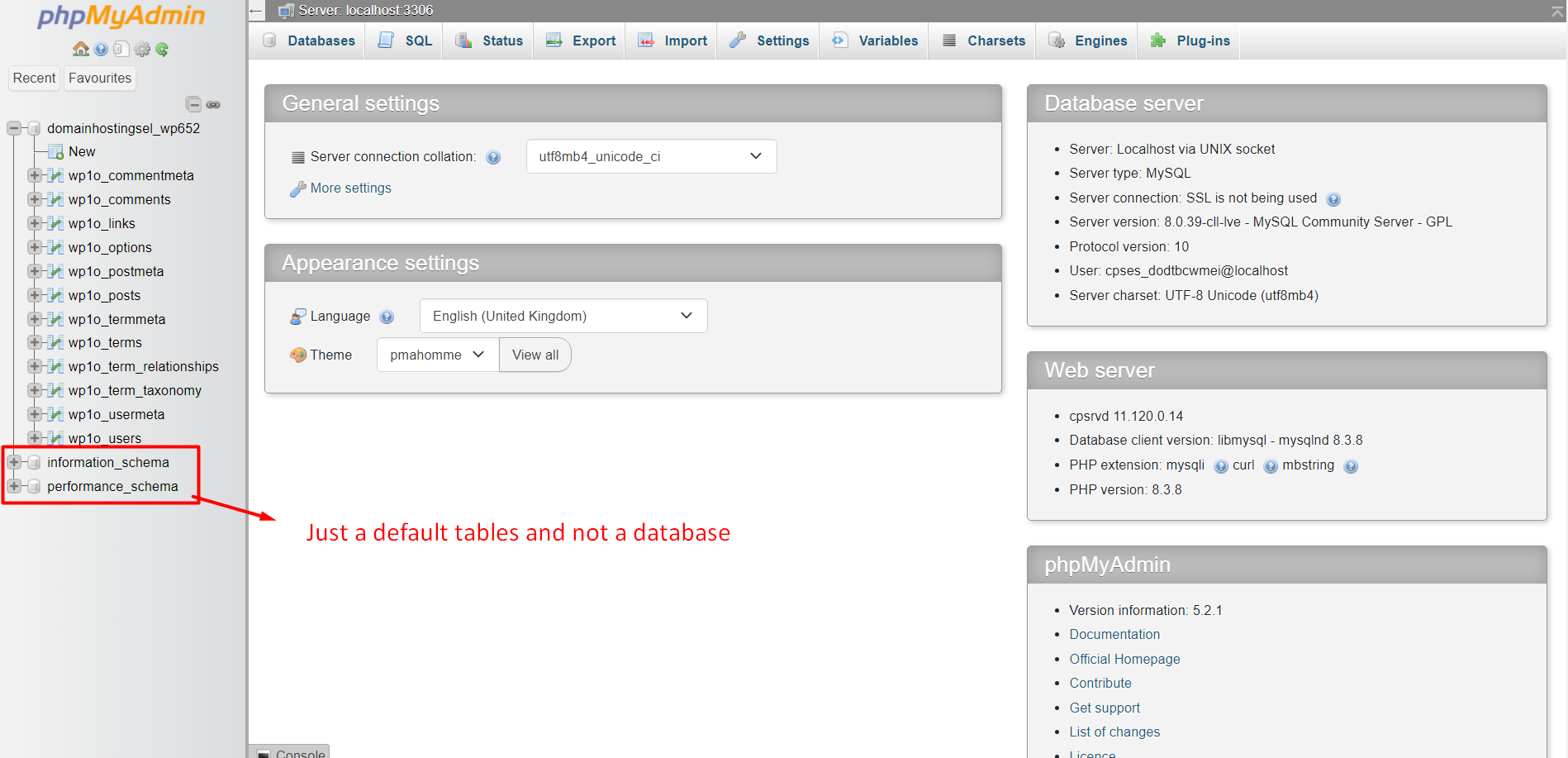Open the Server connection collation dropdown
Viewport: 1568px width, 758px height.
pos(651,156)
